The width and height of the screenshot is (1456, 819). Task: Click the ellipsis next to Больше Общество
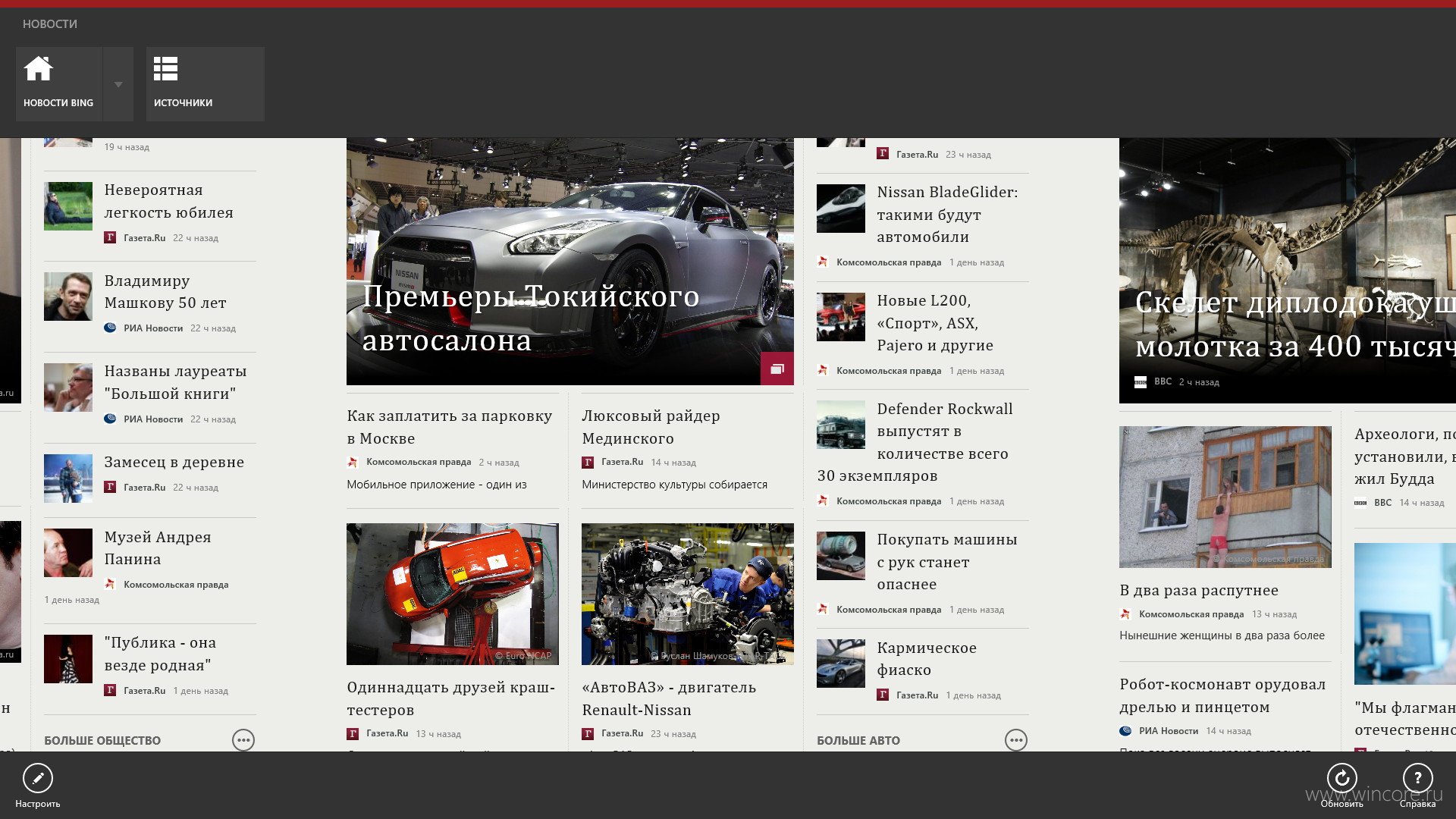(243, 740)
